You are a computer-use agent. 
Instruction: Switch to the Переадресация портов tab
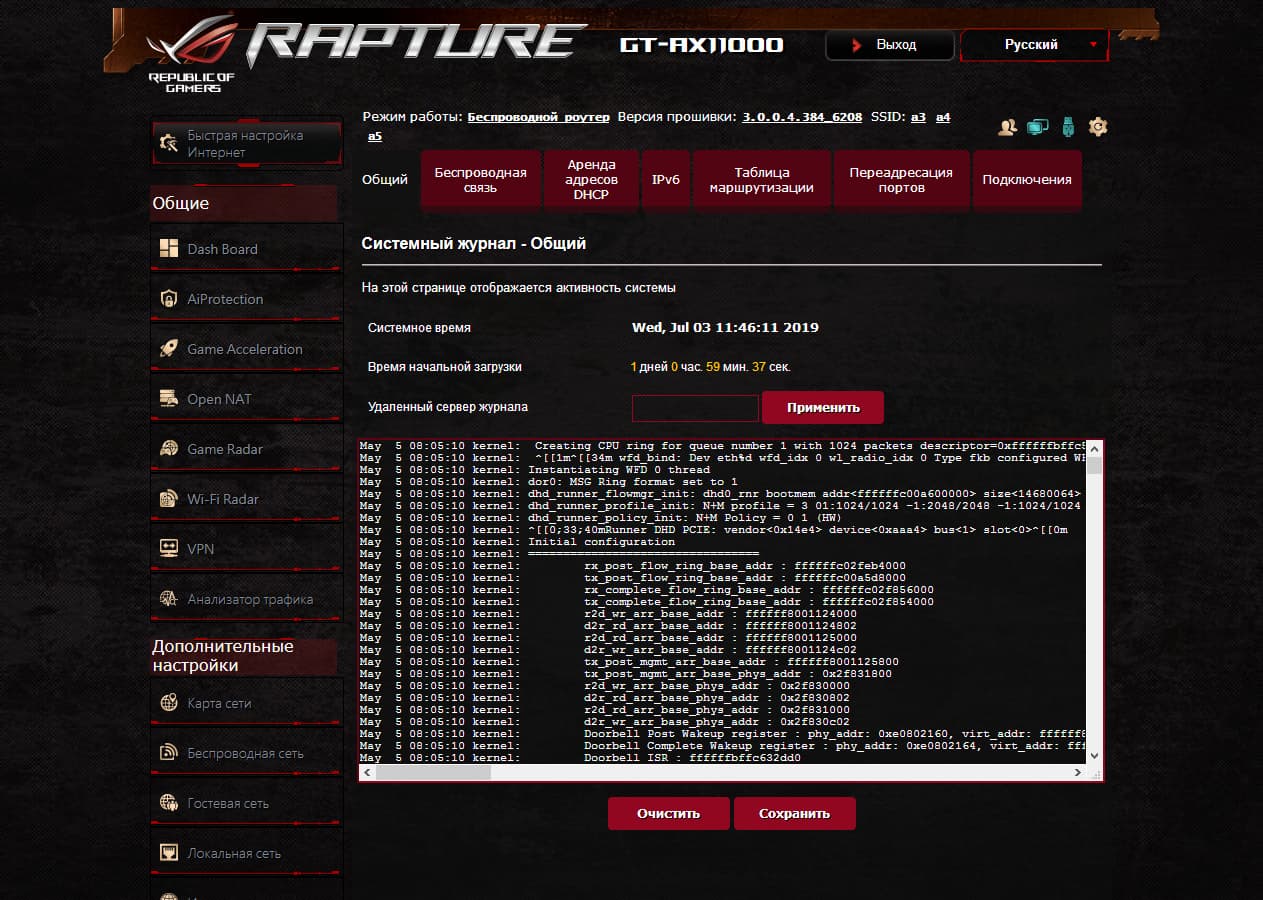[901, 180]
